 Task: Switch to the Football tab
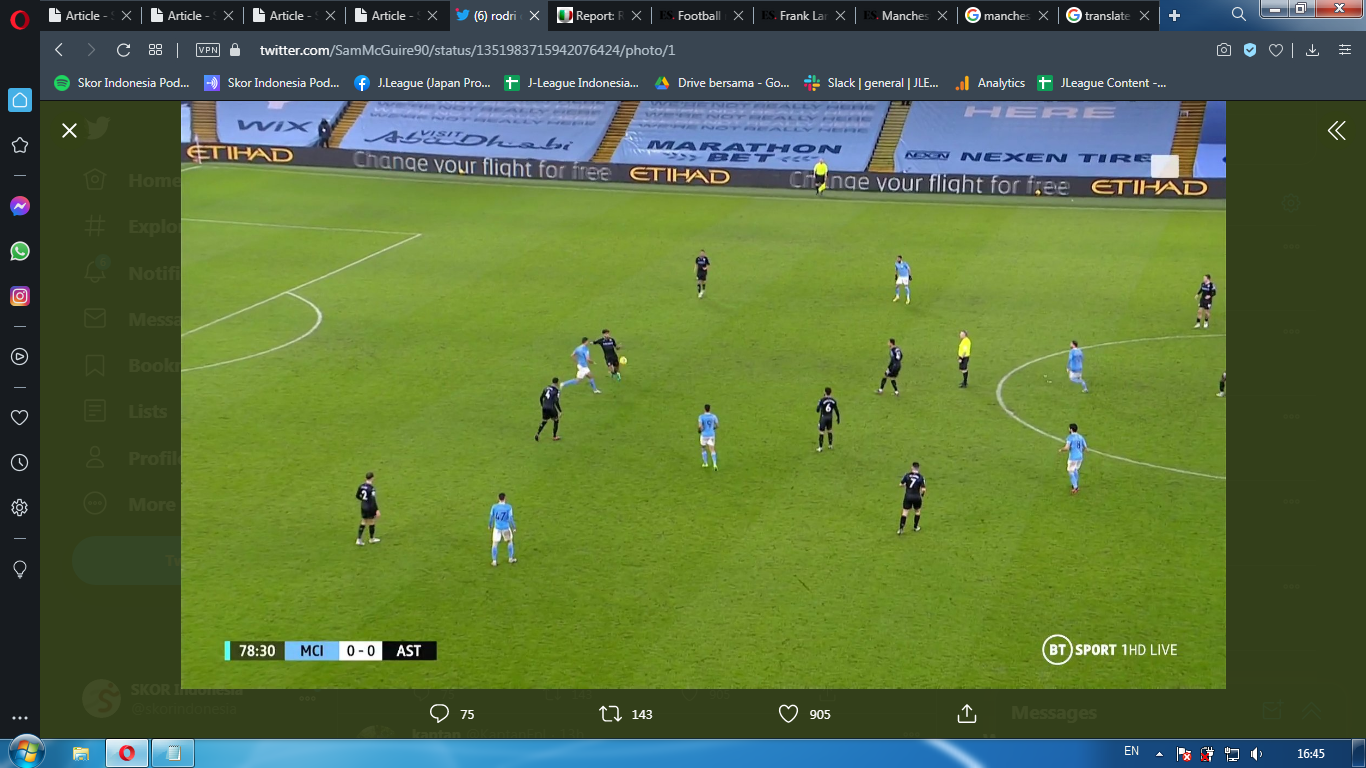701,16
